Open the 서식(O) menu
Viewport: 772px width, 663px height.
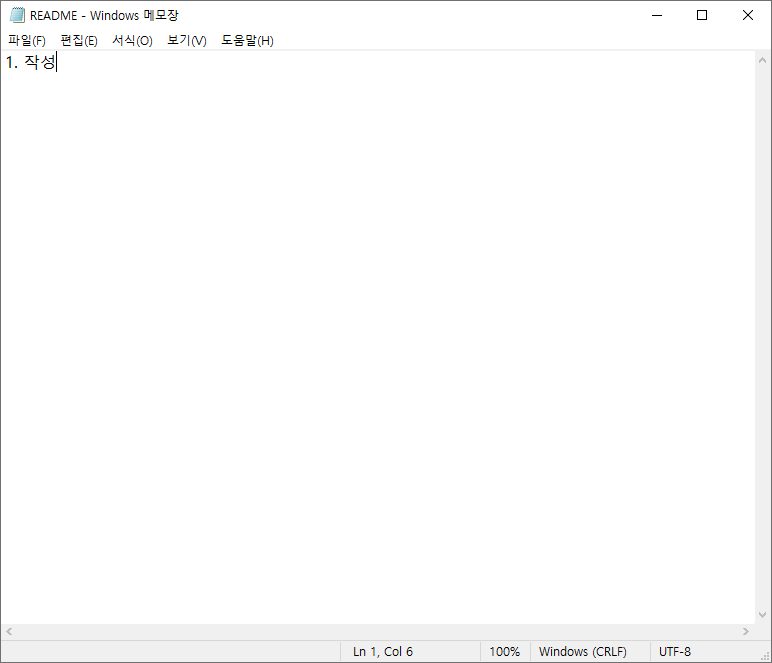[132, 40]
